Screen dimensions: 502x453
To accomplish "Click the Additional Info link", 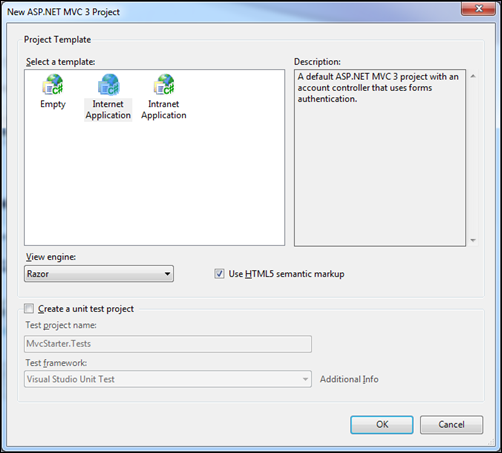I will pyautogui.click(x=349, y=379).
